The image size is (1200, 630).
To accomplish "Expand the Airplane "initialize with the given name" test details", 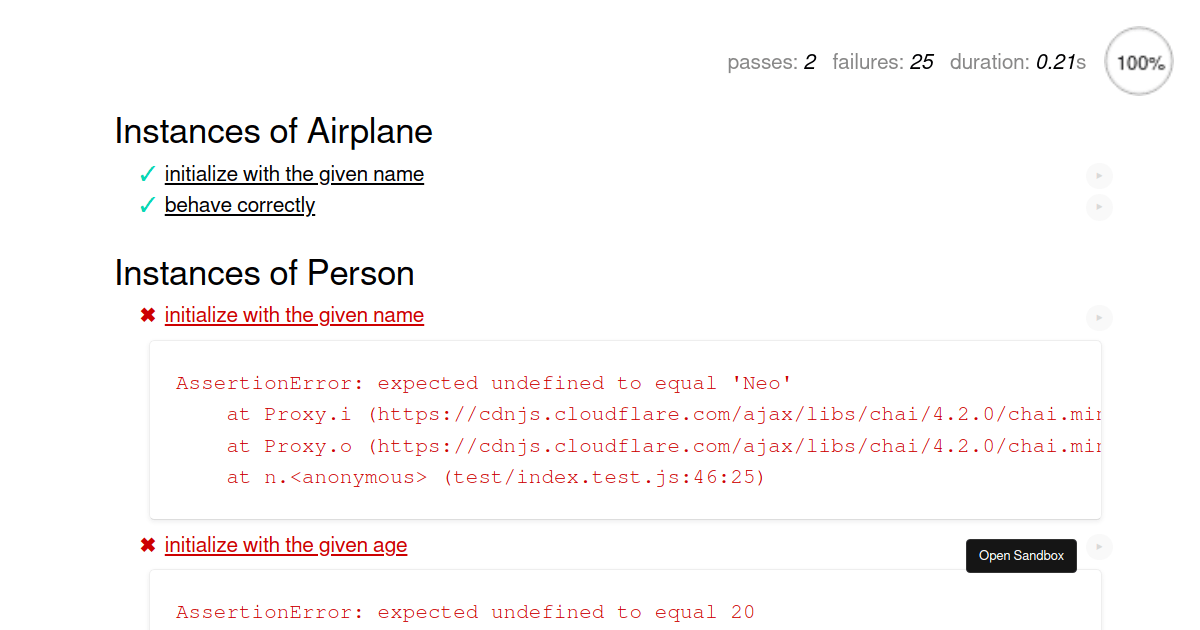I will tap(294, 173).
